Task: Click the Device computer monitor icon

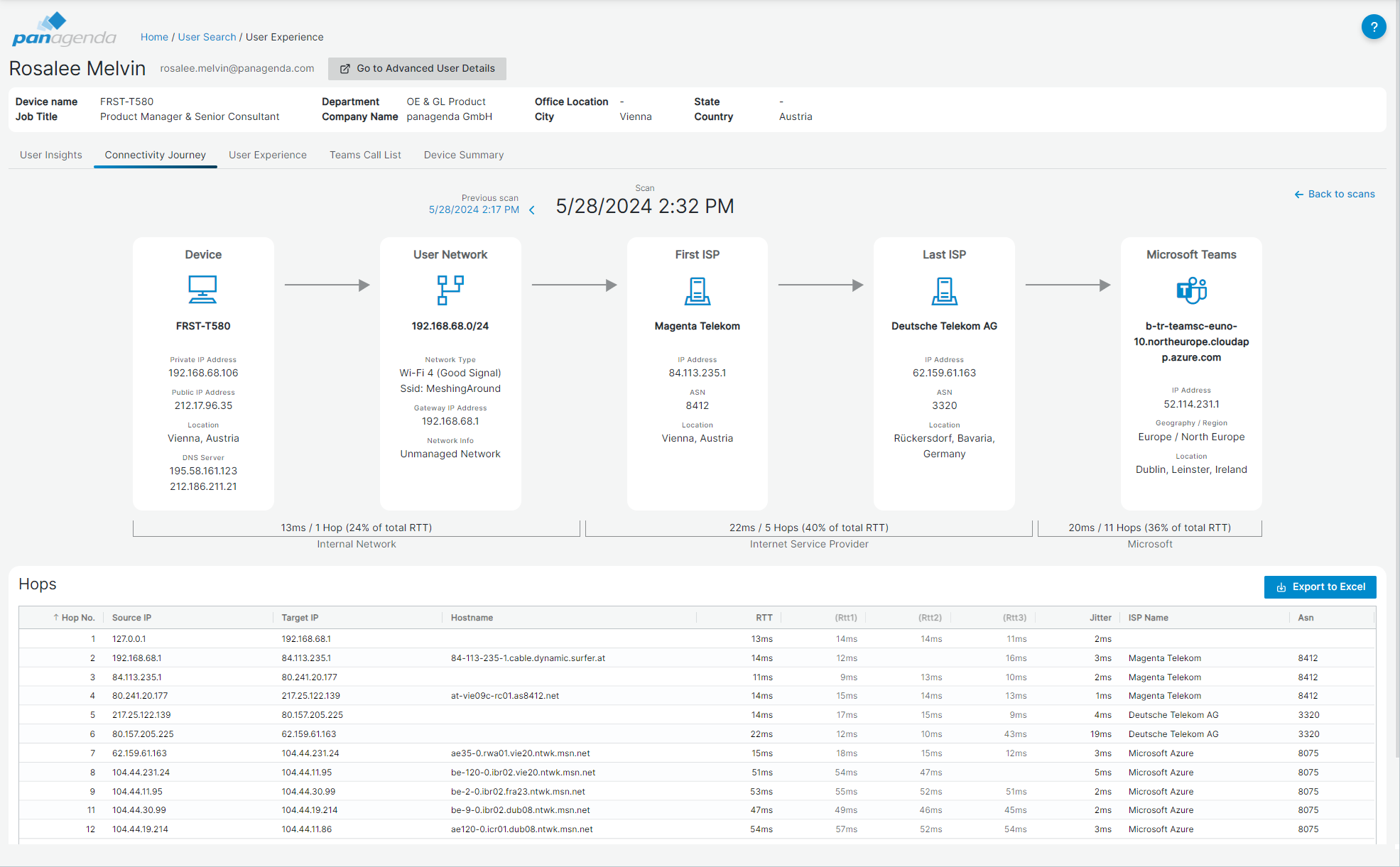Action: point(203,289)
